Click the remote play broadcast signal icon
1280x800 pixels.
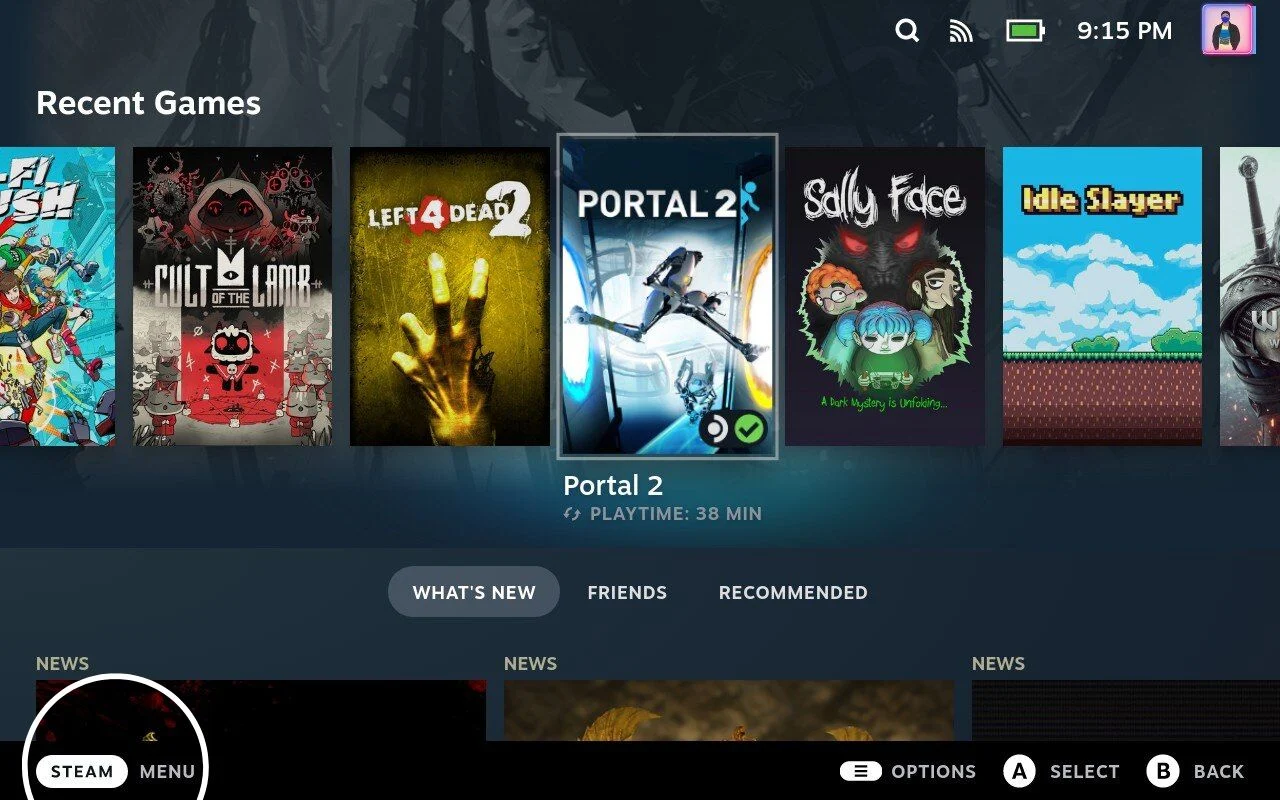point(961,31)
